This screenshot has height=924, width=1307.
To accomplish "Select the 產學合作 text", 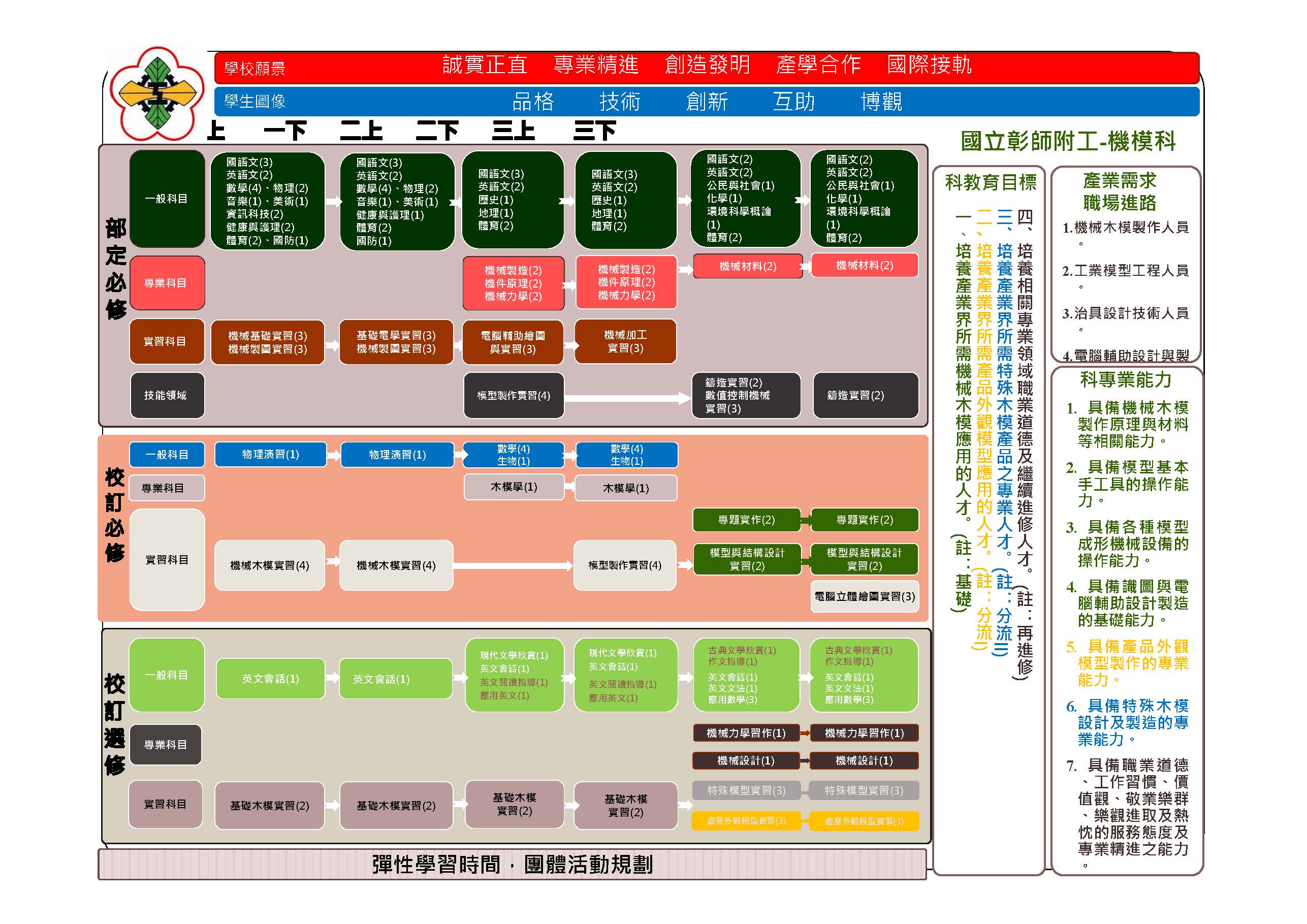I will 818,65.
